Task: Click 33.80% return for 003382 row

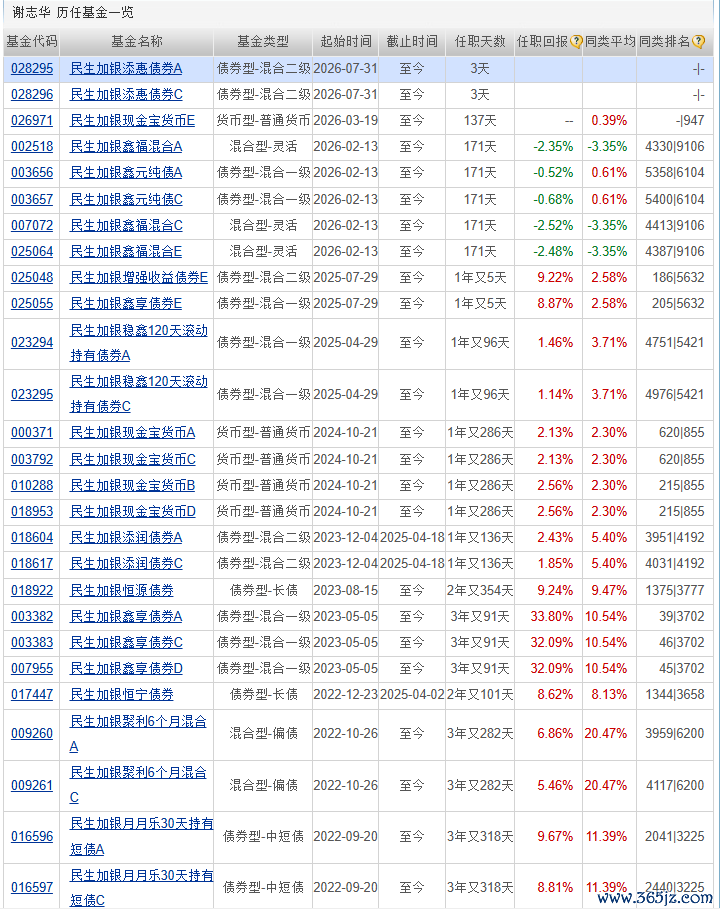Action: point(551,617)
